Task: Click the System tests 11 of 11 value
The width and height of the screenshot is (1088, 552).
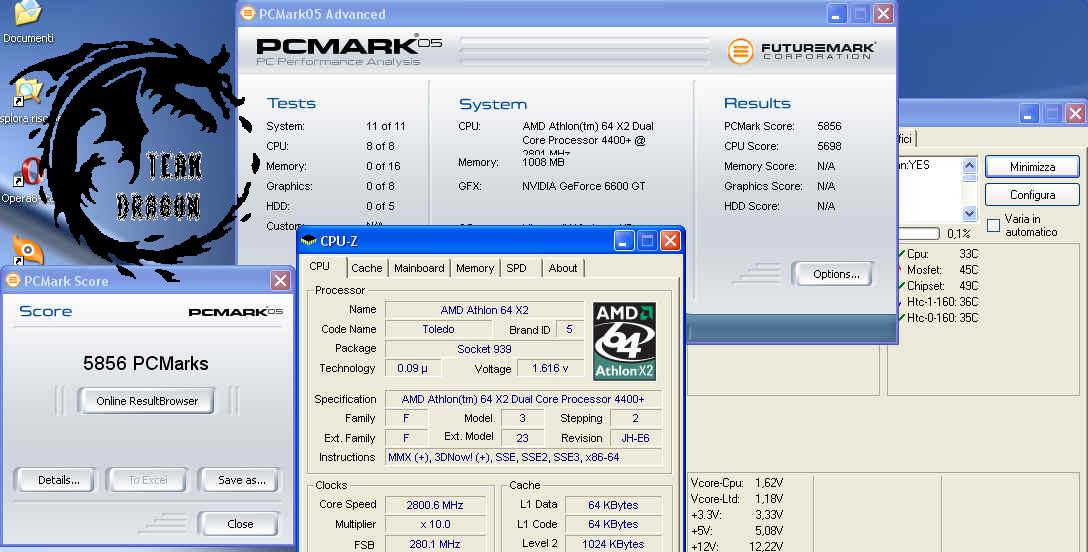Action: tap(385, 126)
